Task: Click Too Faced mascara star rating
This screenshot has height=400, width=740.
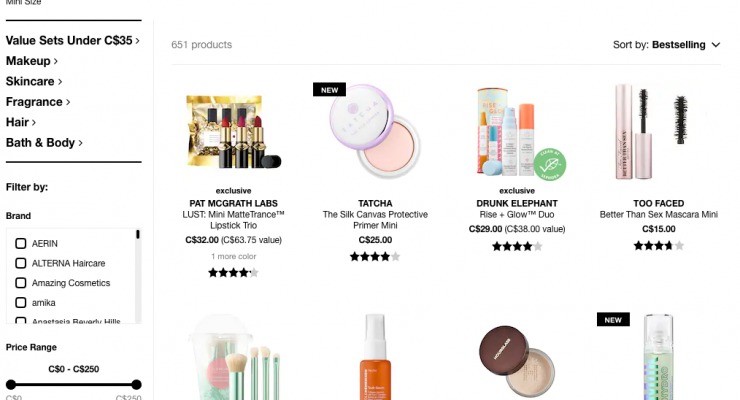Action: (658, 245)
